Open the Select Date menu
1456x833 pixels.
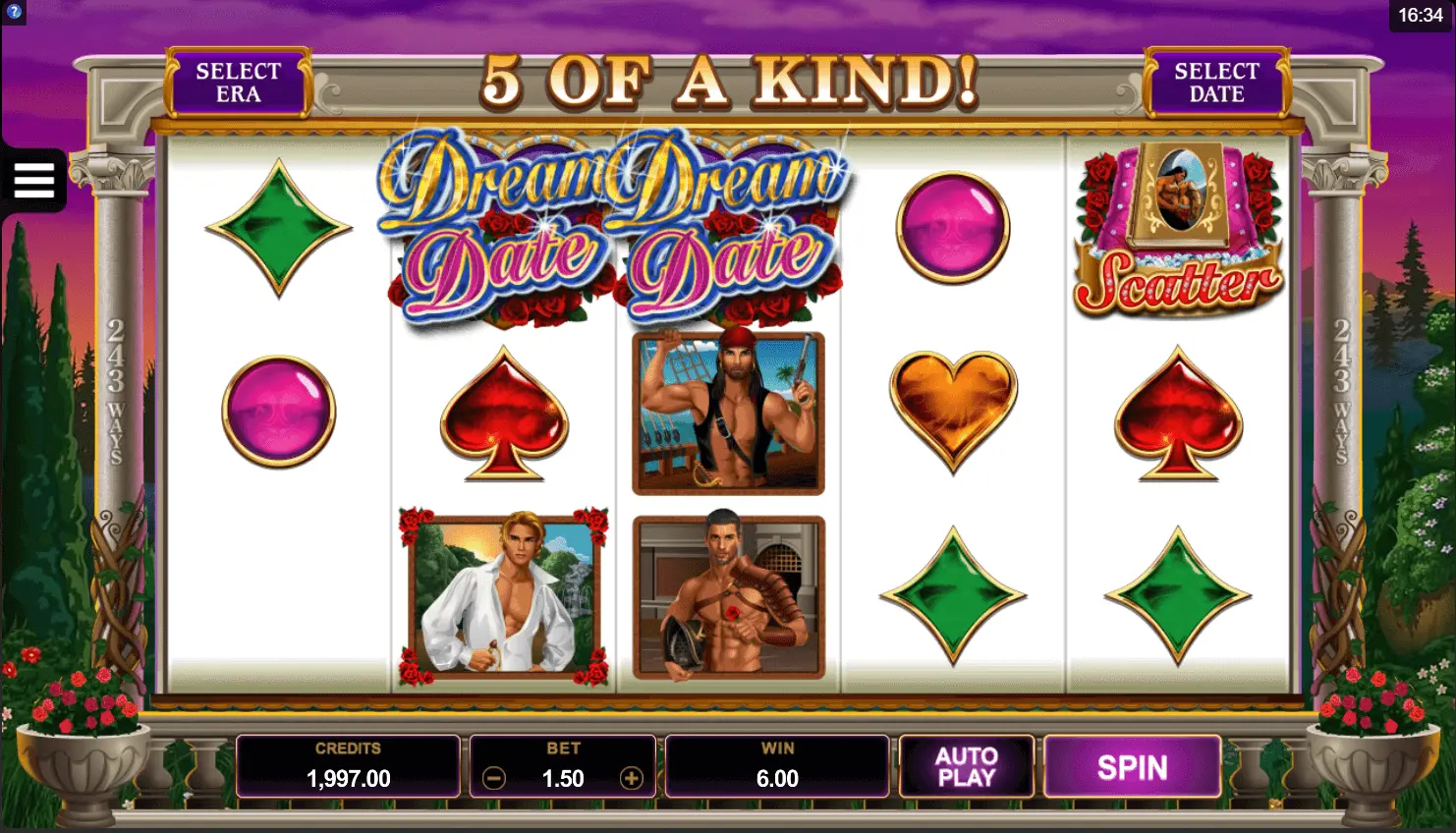coord(1216,83)
